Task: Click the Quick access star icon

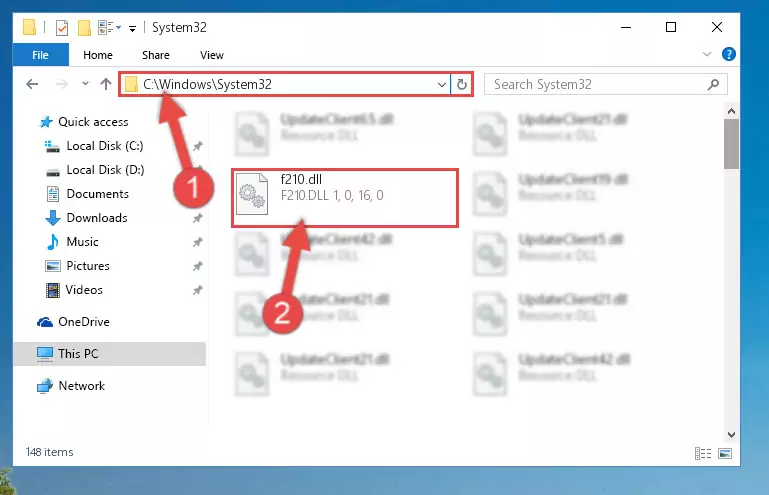Action: 46,122
